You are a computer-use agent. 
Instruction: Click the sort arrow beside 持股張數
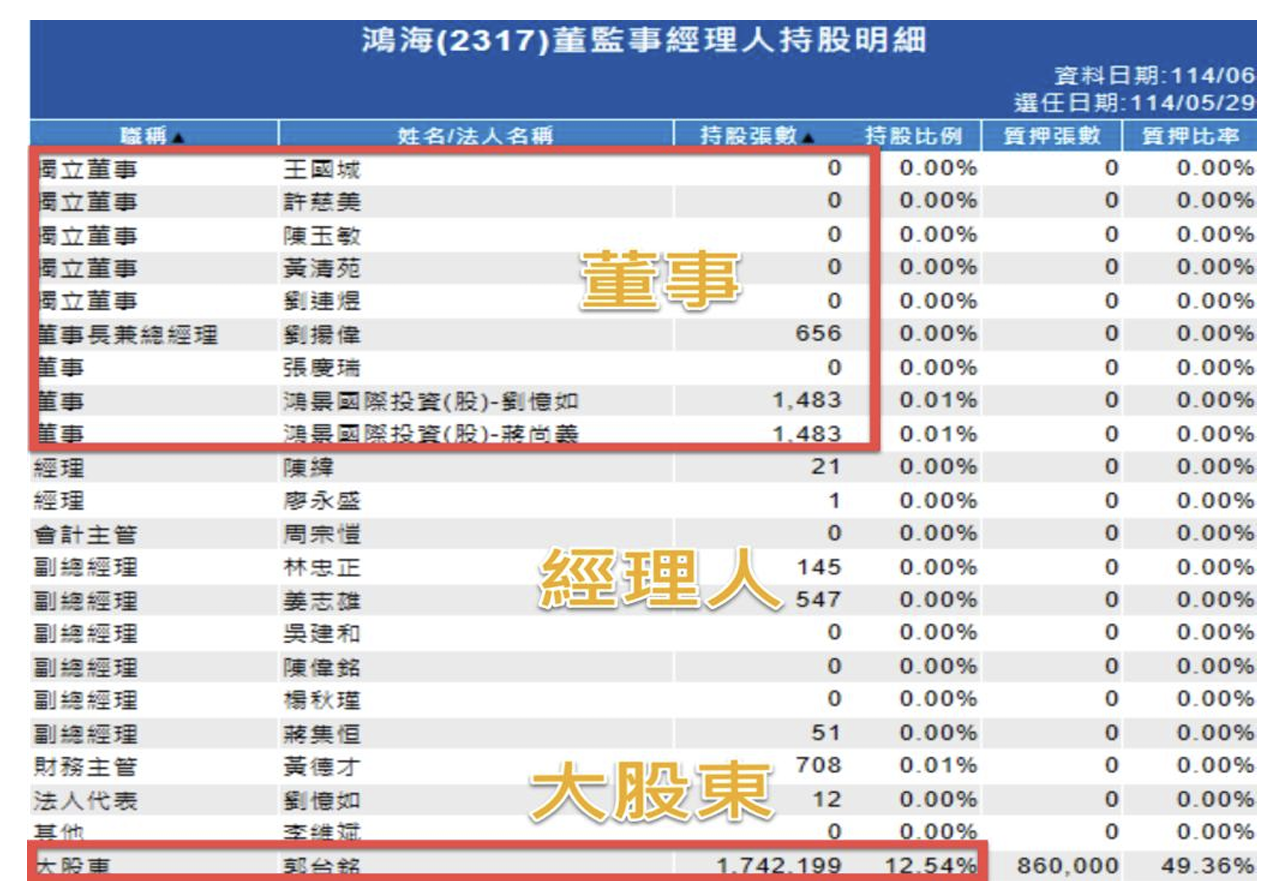click(x=808, y=138)
